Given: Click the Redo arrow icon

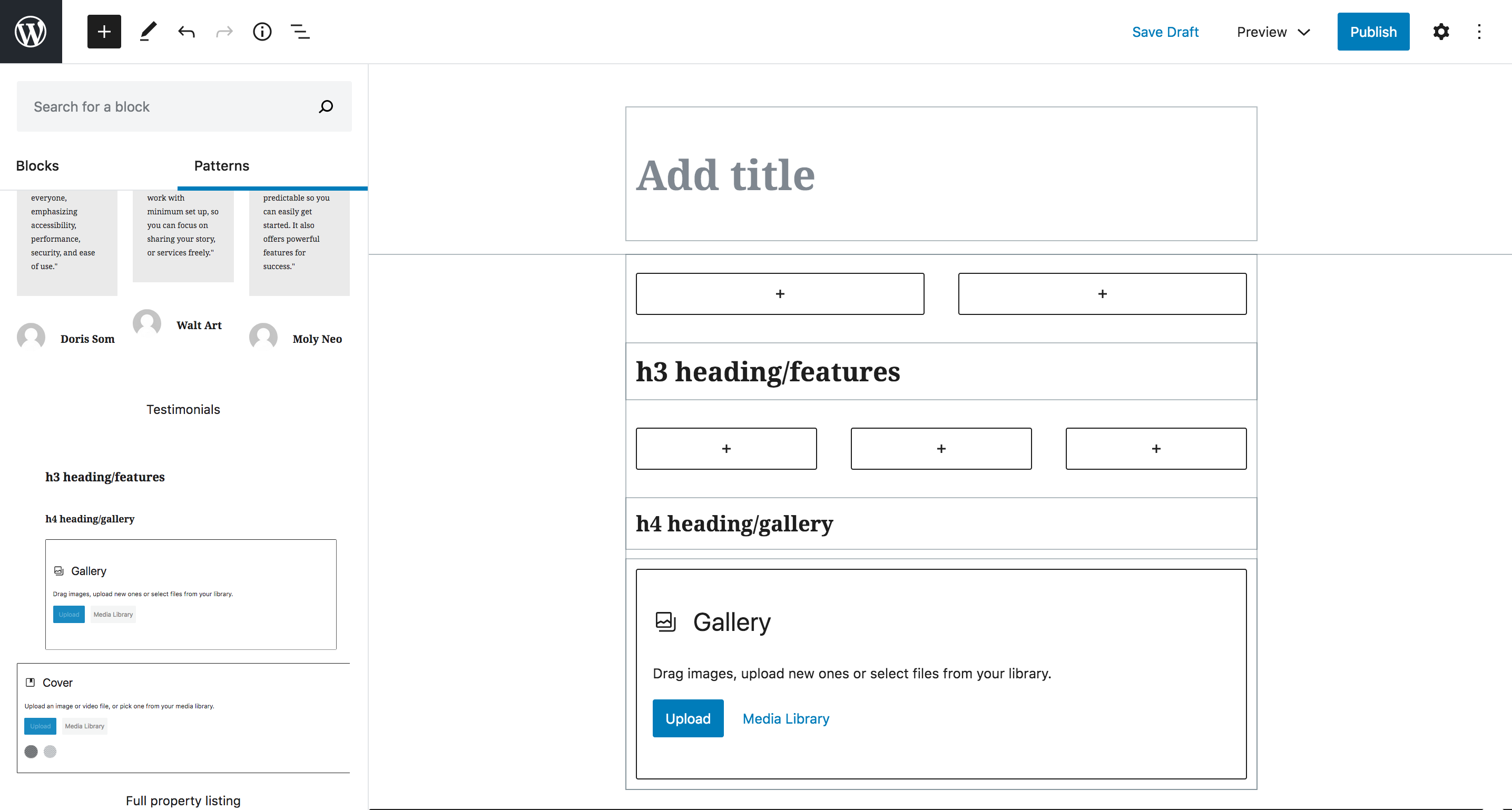Looking at the screenshot, I should (x=224, y=32).
